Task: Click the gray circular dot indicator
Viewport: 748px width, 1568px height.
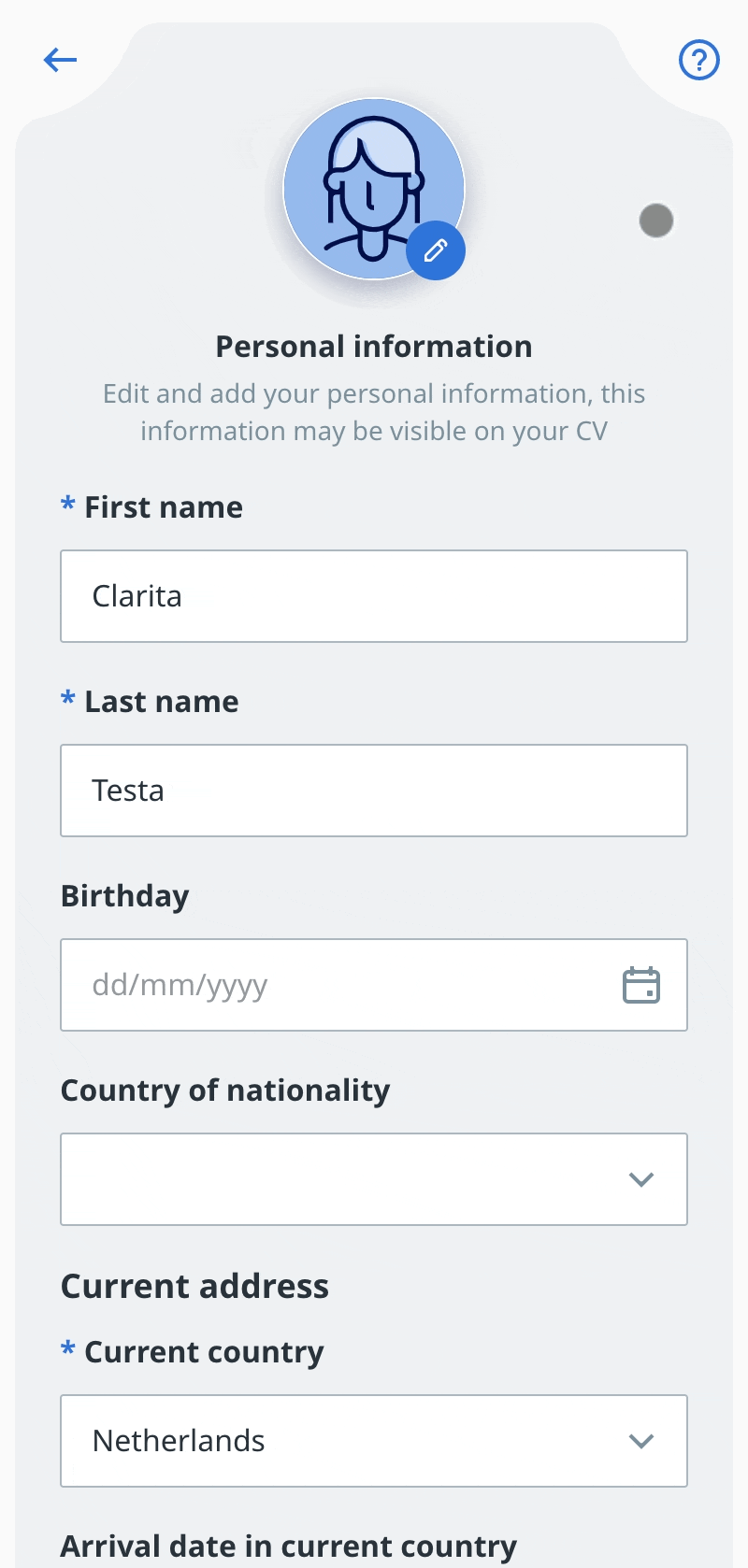Action: pos(656,221)
